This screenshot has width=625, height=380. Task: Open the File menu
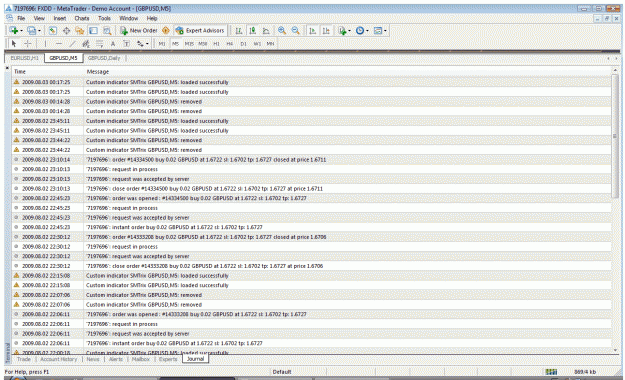[x=21, y=18]
